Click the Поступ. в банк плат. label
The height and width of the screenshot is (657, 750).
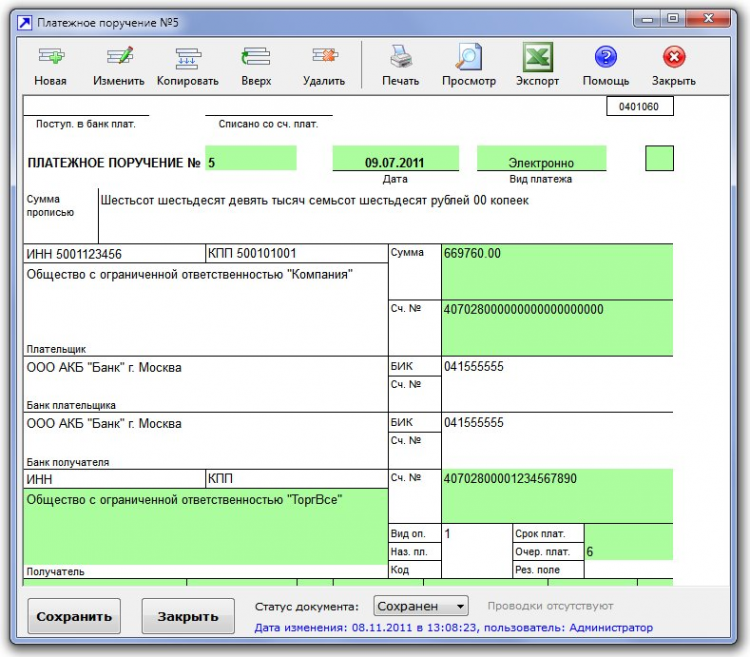coord(86,124)
